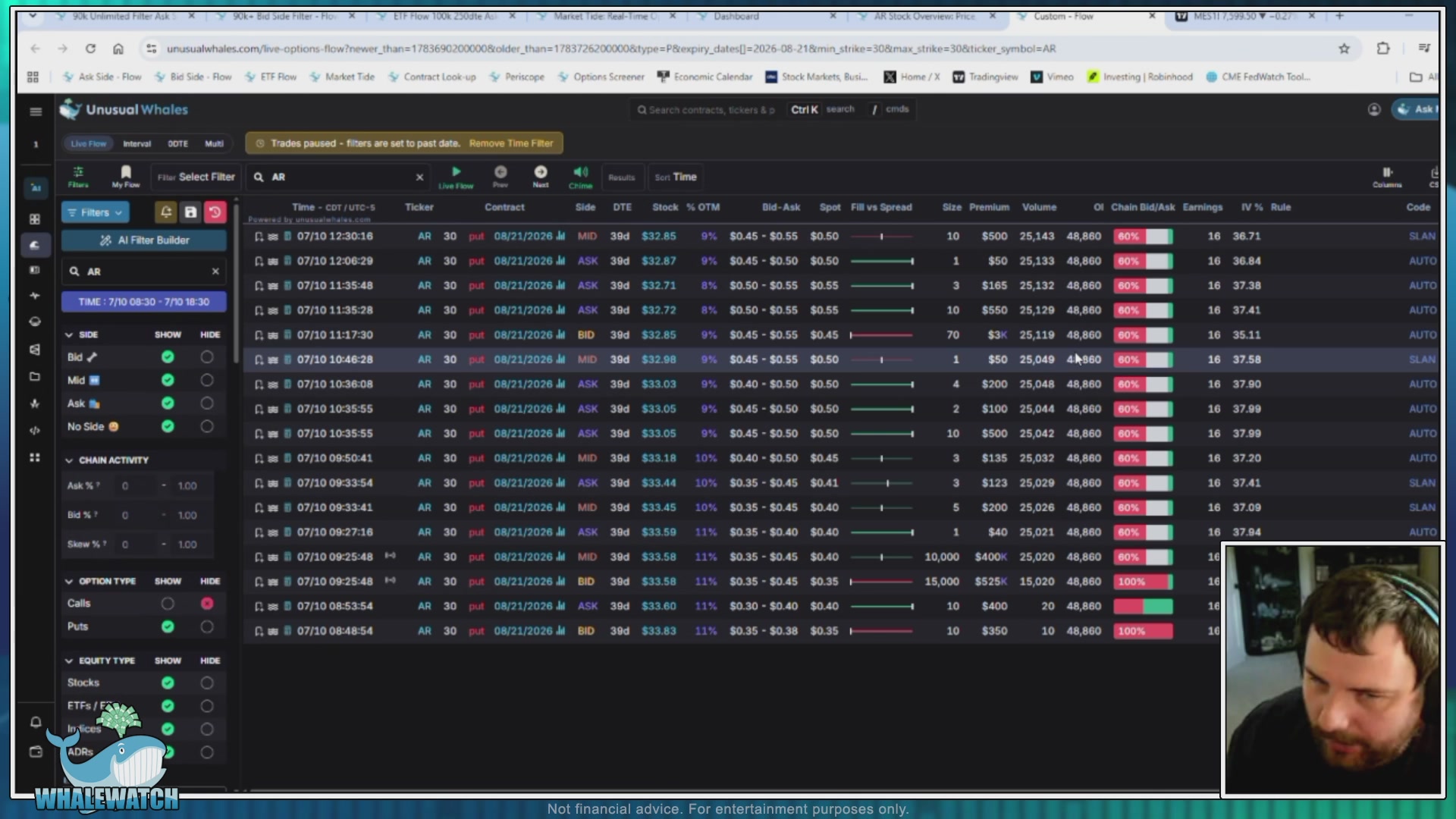Enable Hide for Ask side
The width and height of the screenshot is (1456, 819).
point(207,403)
